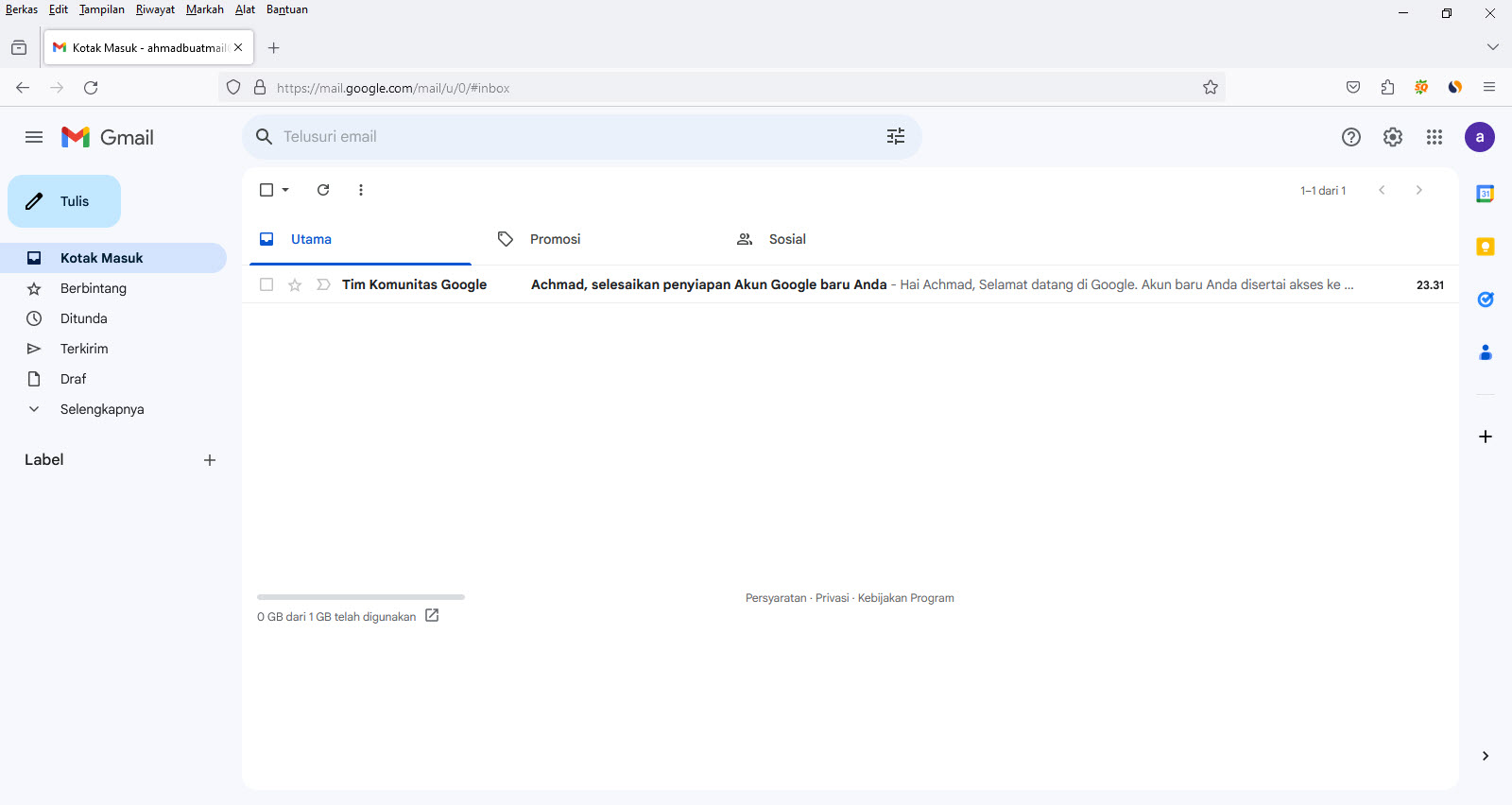Open Google Keep side panel
Image resolution: width=1512 pixels, height=805 pixels.
(x=1485, y=247)
